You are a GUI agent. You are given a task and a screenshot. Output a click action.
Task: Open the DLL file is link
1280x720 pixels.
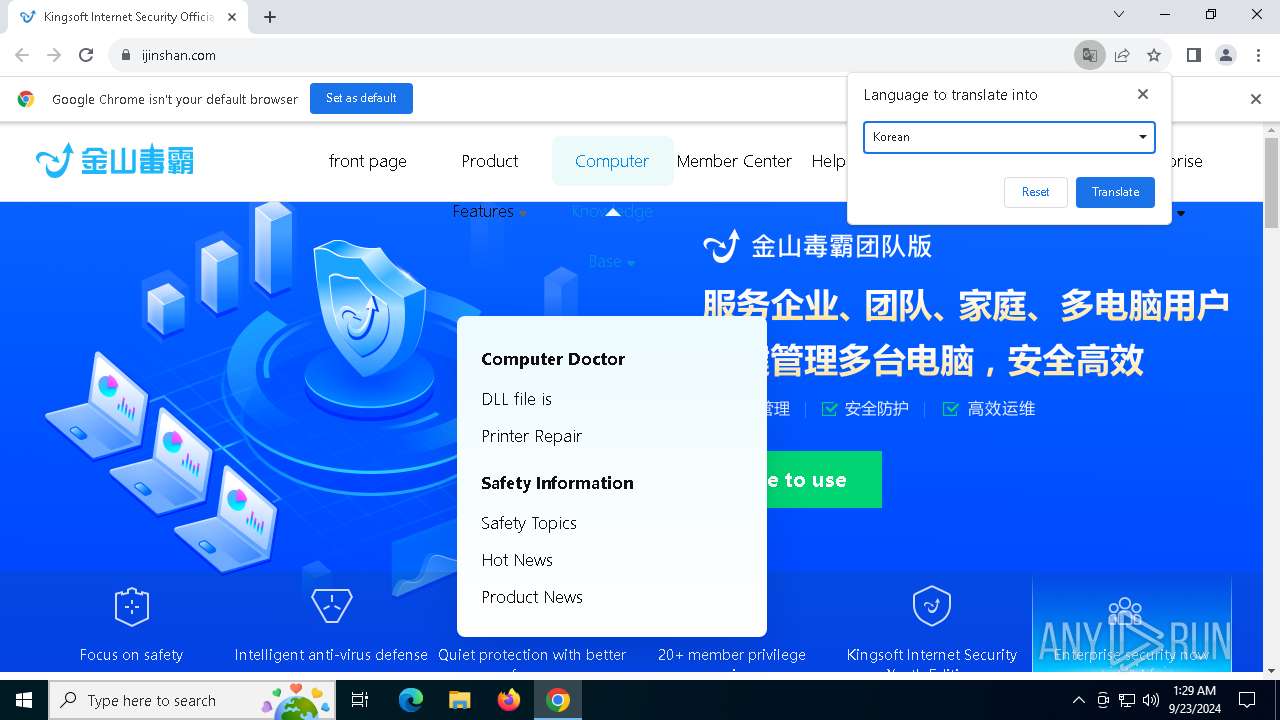(516, 399)
